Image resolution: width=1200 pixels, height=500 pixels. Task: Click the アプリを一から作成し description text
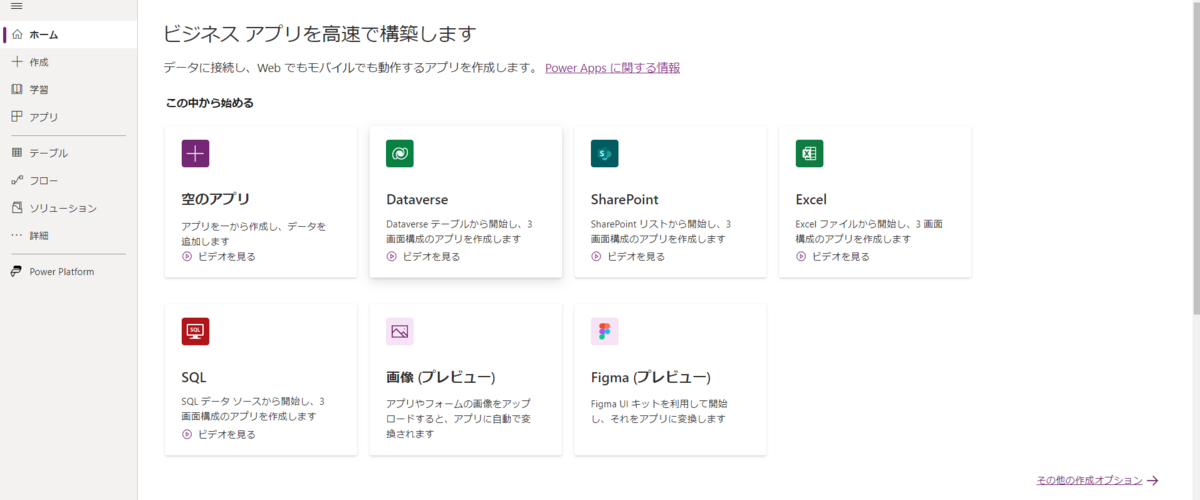pyautogui.click(x=254, y=234)
